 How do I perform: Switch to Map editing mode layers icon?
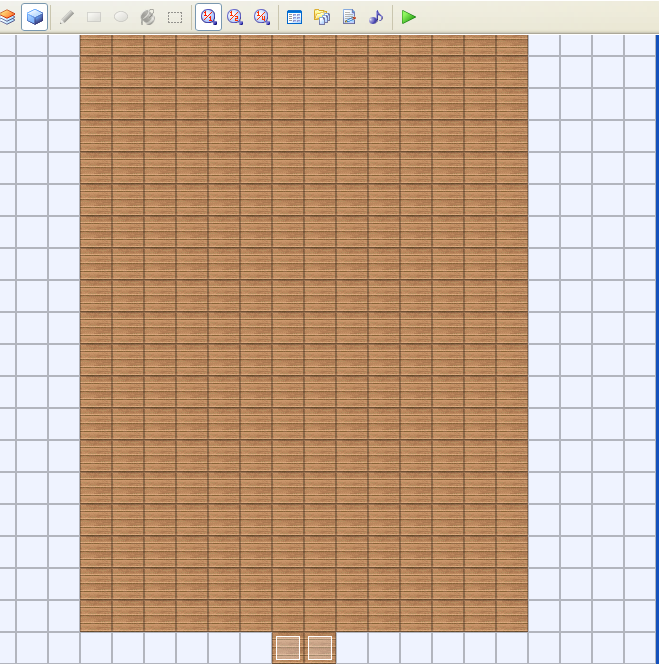8,17
